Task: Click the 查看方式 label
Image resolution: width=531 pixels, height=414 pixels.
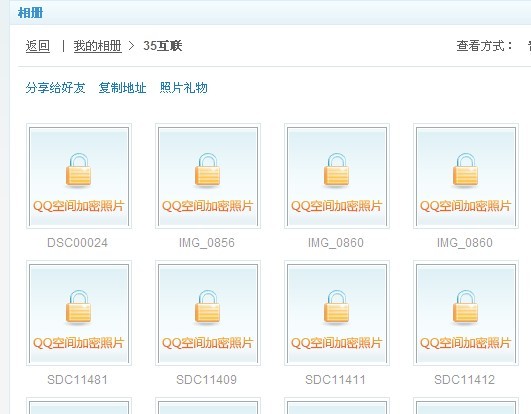Action: point(485,46)
